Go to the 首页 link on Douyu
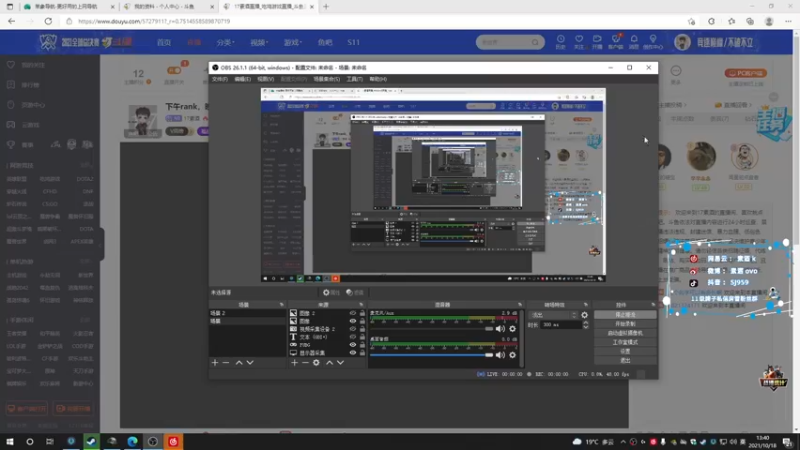800x450 pixels. [164, 42]
